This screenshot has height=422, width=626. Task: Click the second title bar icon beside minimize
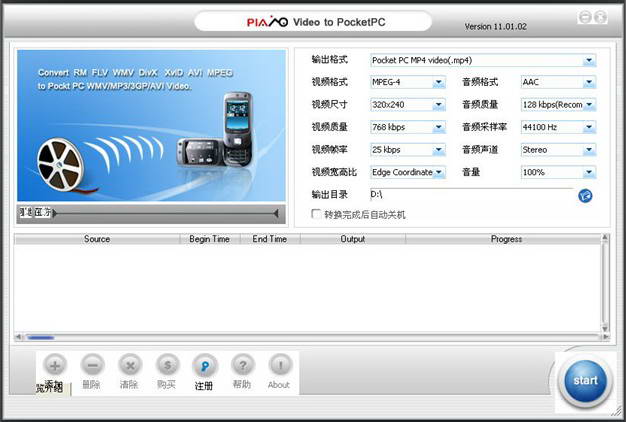600,17
